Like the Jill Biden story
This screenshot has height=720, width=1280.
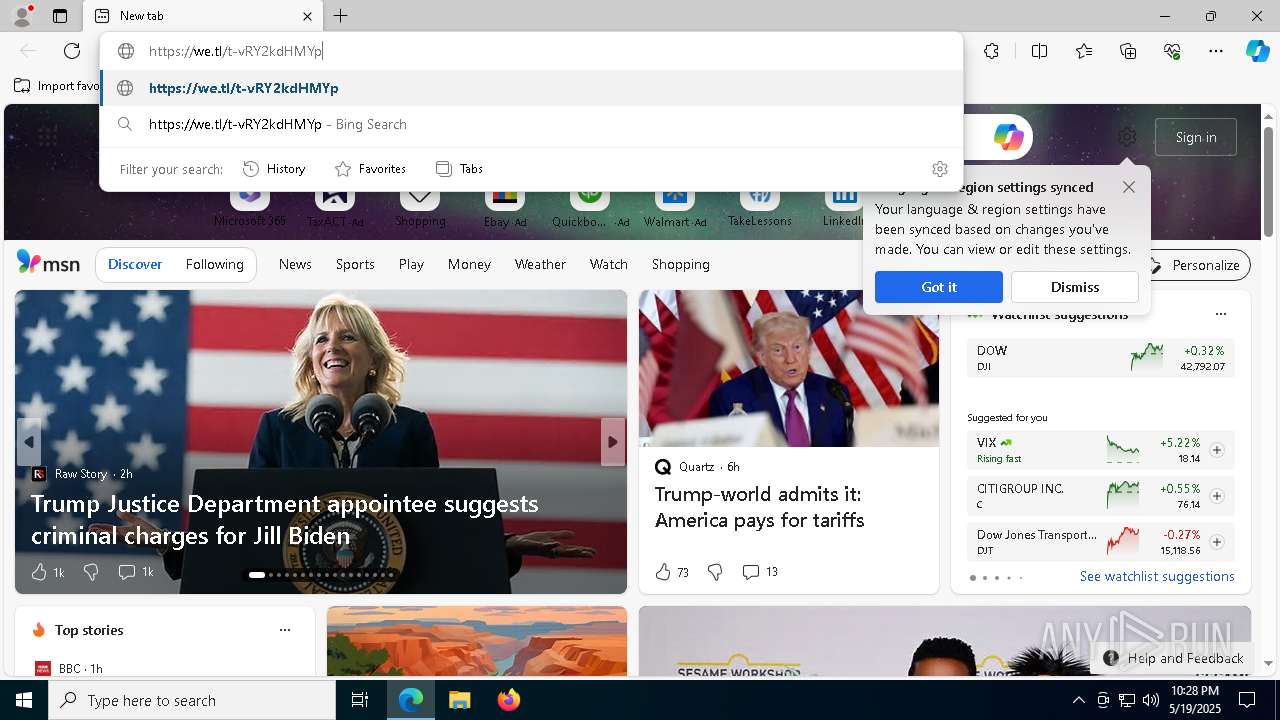pos(47,572)
